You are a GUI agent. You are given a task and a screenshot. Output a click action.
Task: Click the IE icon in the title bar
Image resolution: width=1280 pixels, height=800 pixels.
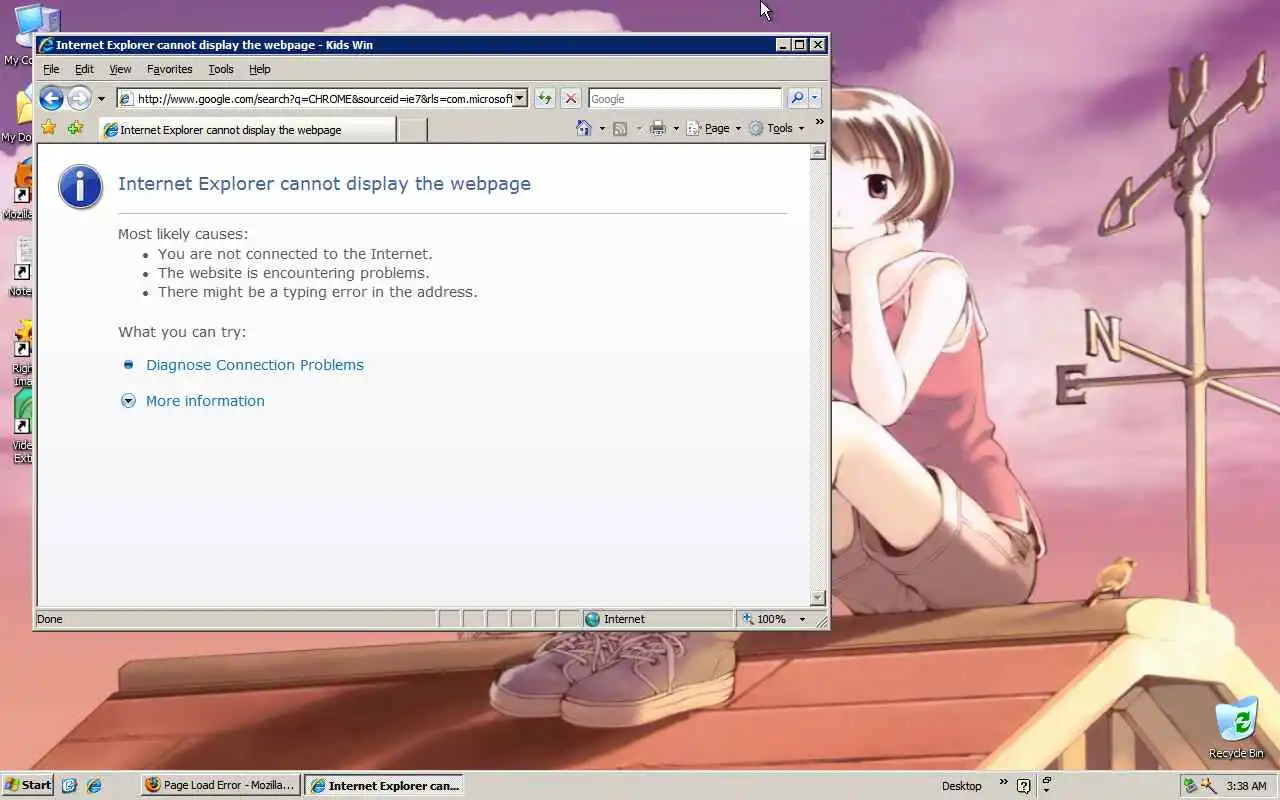(x=46, y=45)
